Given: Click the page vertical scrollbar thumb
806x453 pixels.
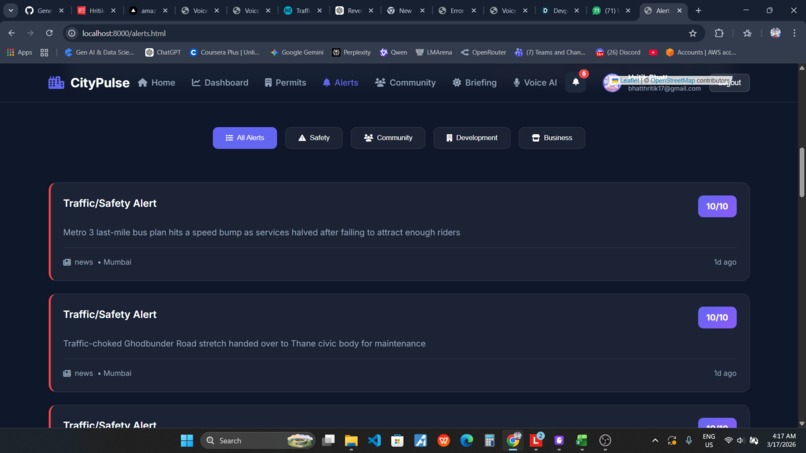Looking at the screenshot, I should 802,172.
